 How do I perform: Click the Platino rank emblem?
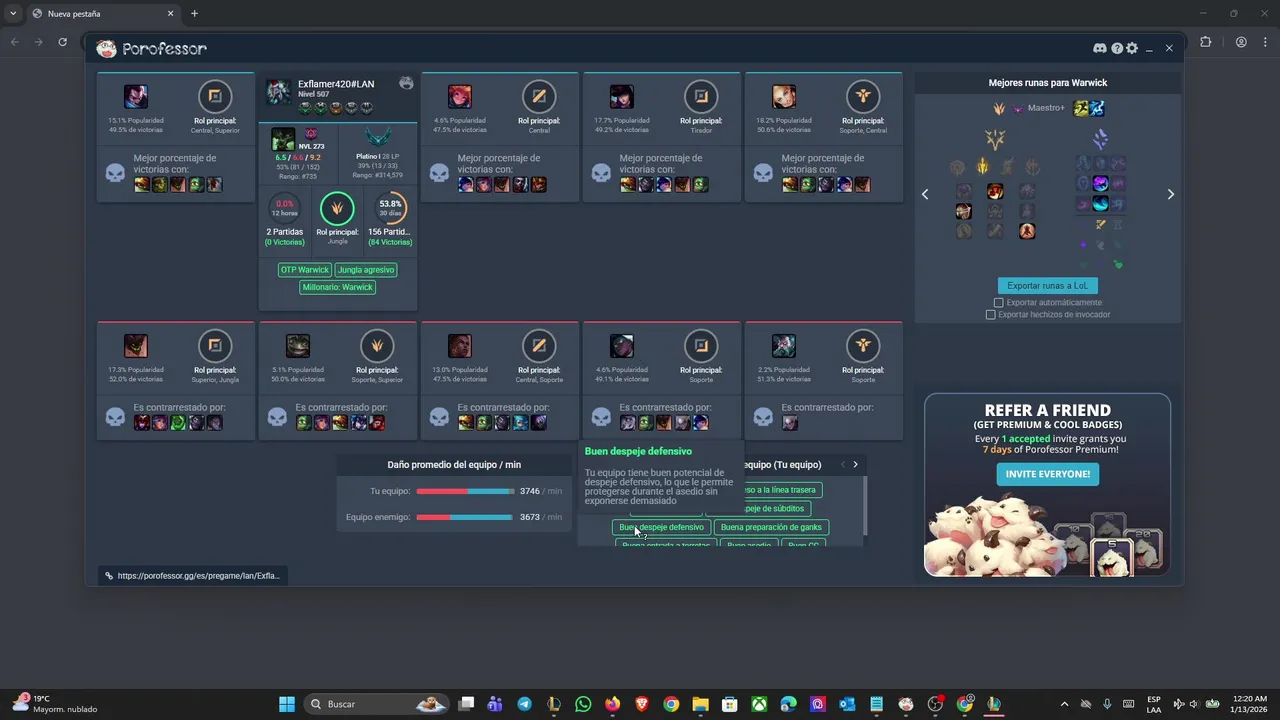(378, 137)
